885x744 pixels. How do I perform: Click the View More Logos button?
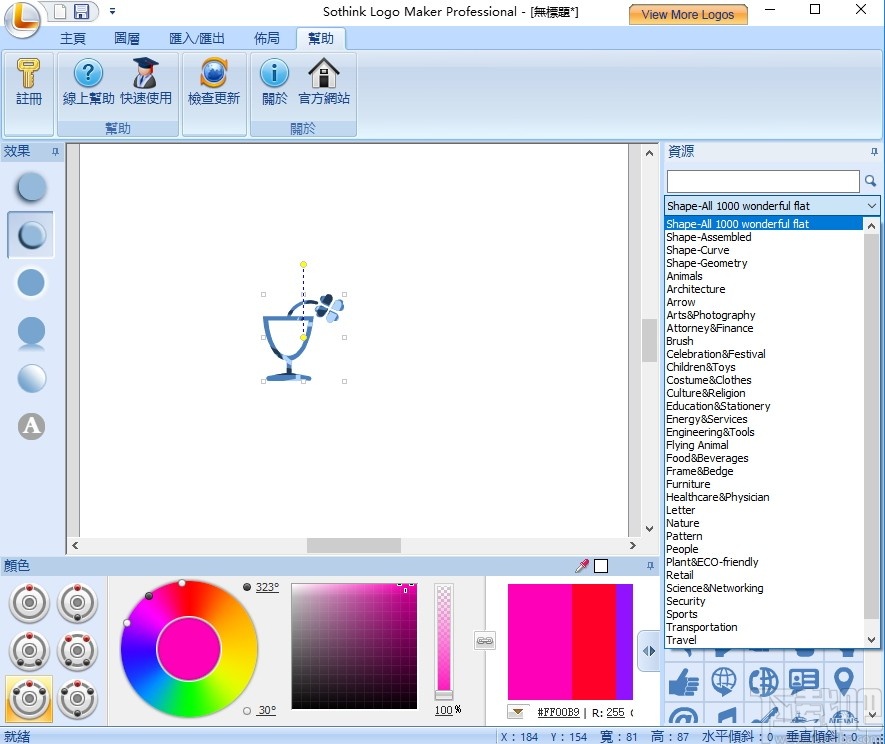click(688, 14)
